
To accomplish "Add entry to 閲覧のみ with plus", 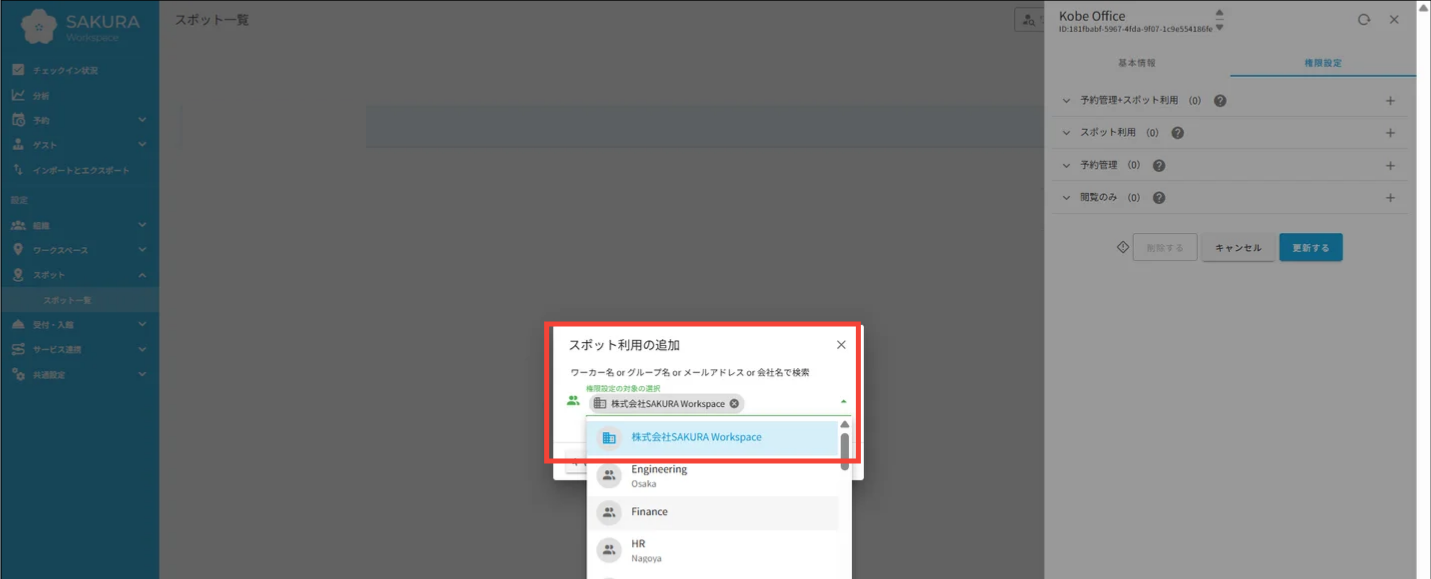I will pos(1390,197).
